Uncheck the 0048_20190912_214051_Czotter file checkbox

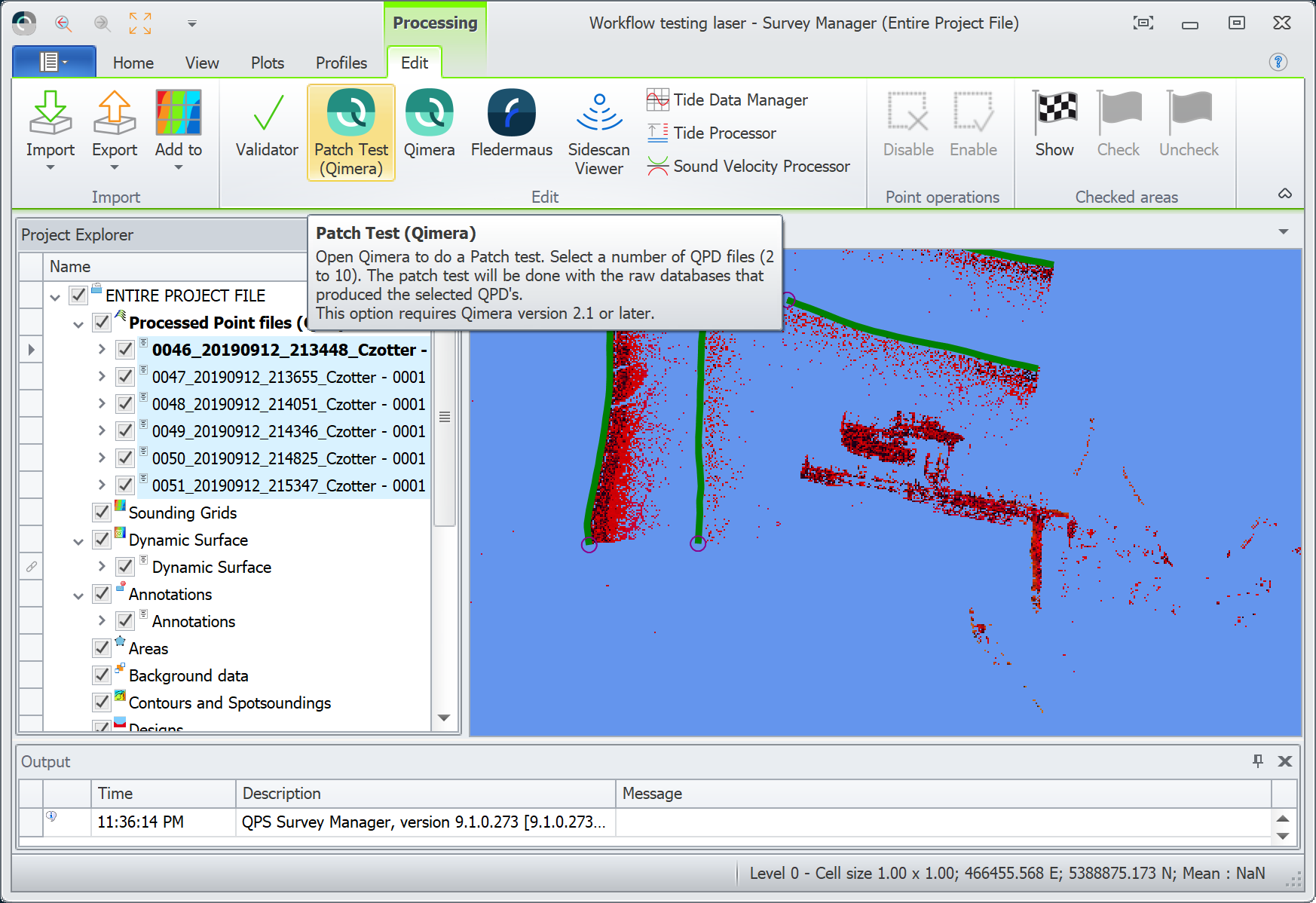[125, 404]
